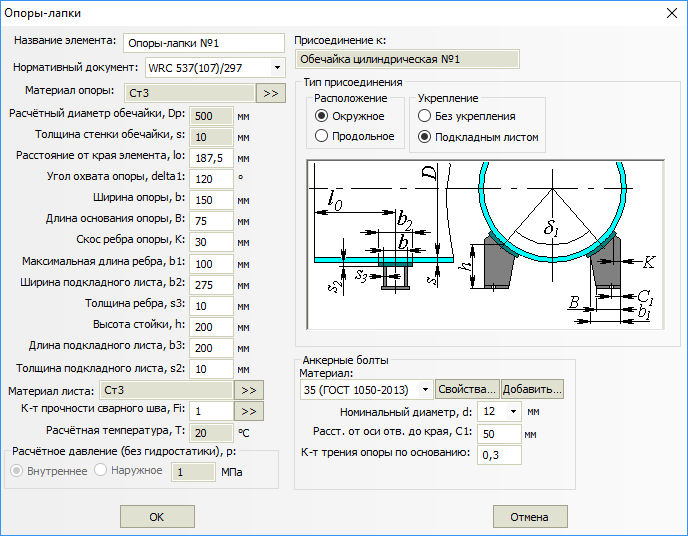Click the 'К-т прочности сварного шва, Fi' field
This screenshot has width=688, height=536.
[x=211, y=411]
